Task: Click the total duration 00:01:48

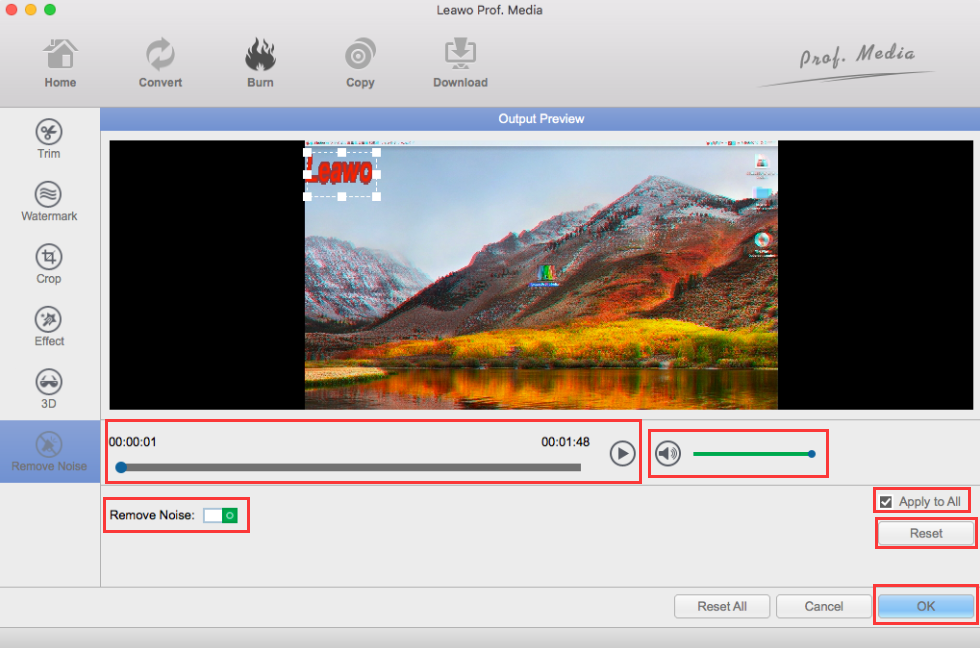Action: tap(565, 442)
